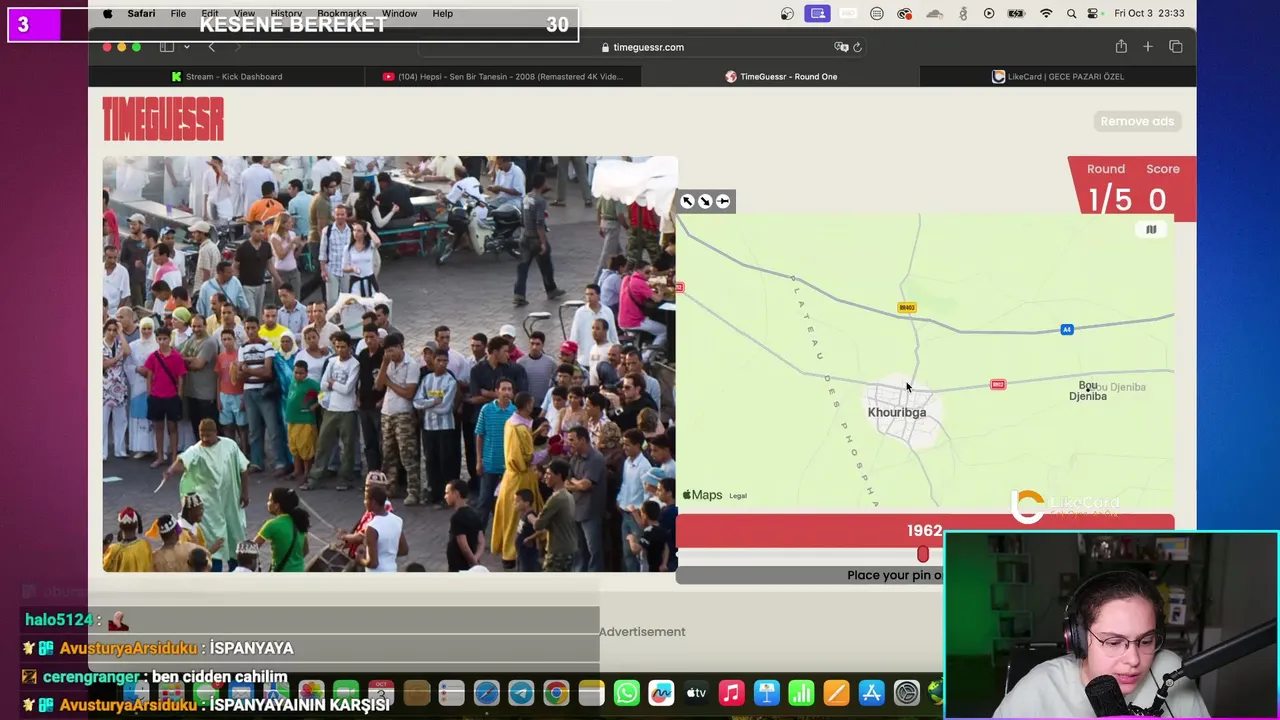1280x720 pixels.
Task: Click the Wi-Fi menu bar icon
Action: tap(1046, 13)
